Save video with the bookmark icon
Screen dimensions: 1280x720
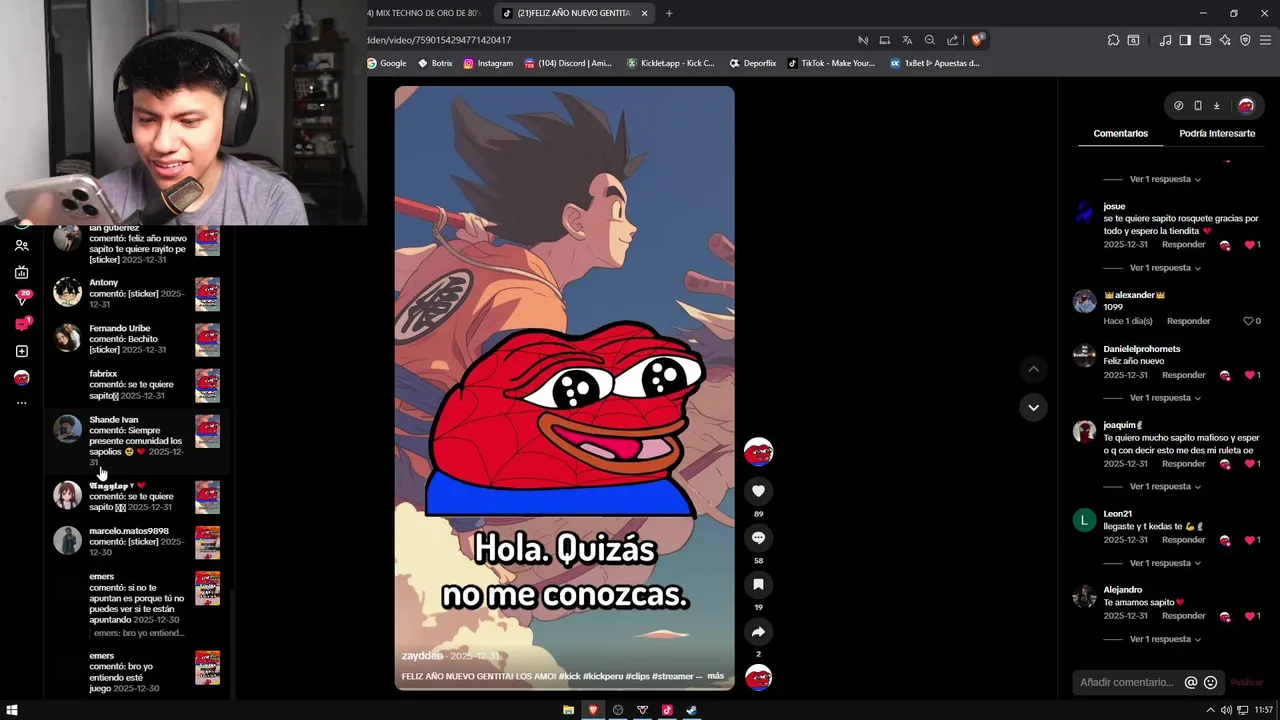click(758, 585)
